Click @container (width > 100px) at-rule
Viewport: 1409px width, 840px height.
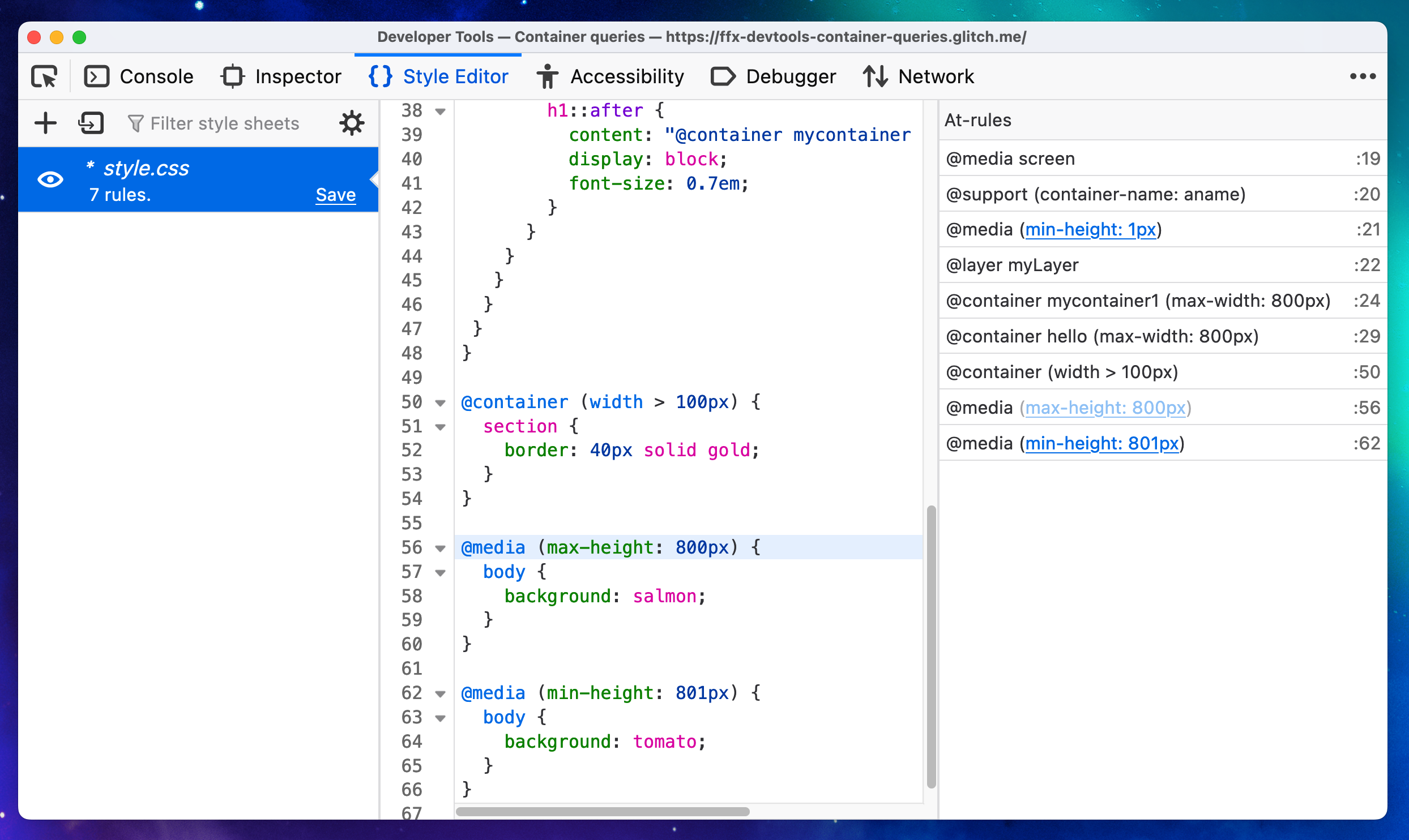1062,372
